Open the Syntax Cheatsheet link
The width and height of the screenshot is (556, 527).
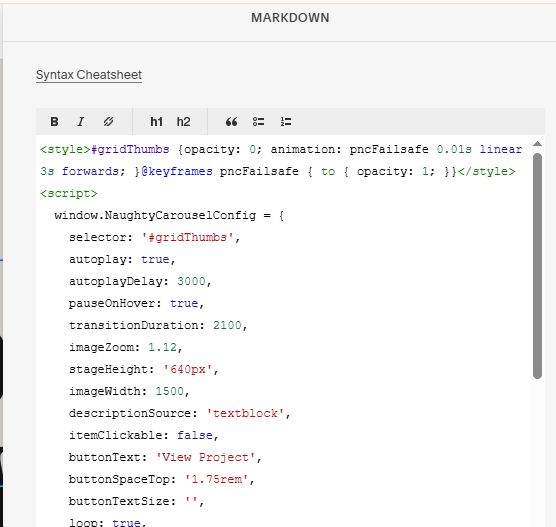(x=89, y=75)
